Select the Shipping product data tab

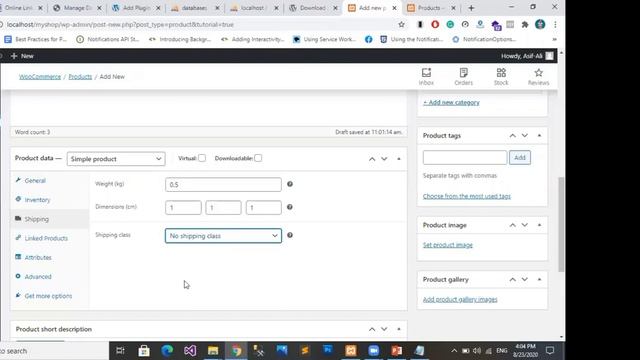tap(36, 219)
